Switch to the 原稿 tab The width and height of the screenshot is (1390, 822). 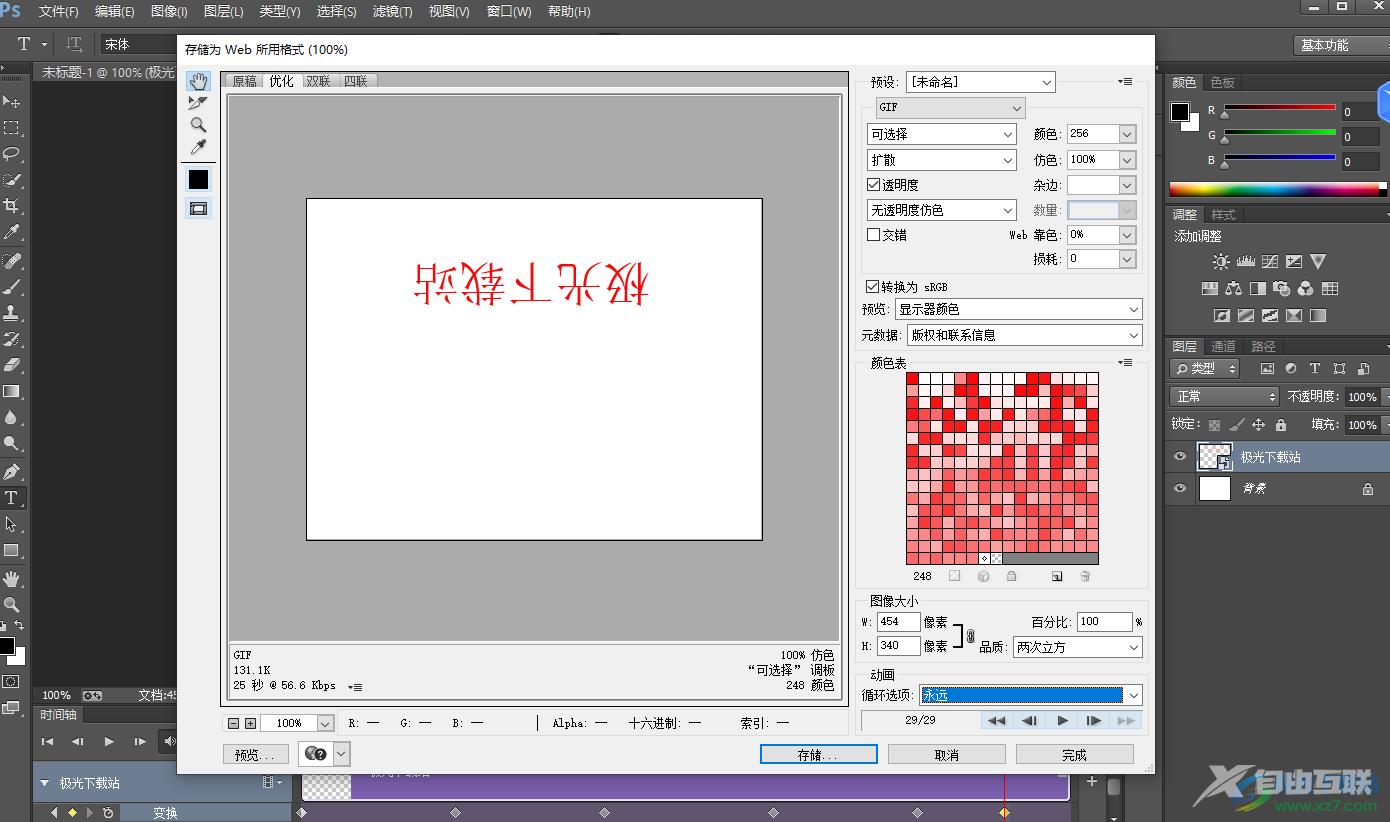[245, 81]
